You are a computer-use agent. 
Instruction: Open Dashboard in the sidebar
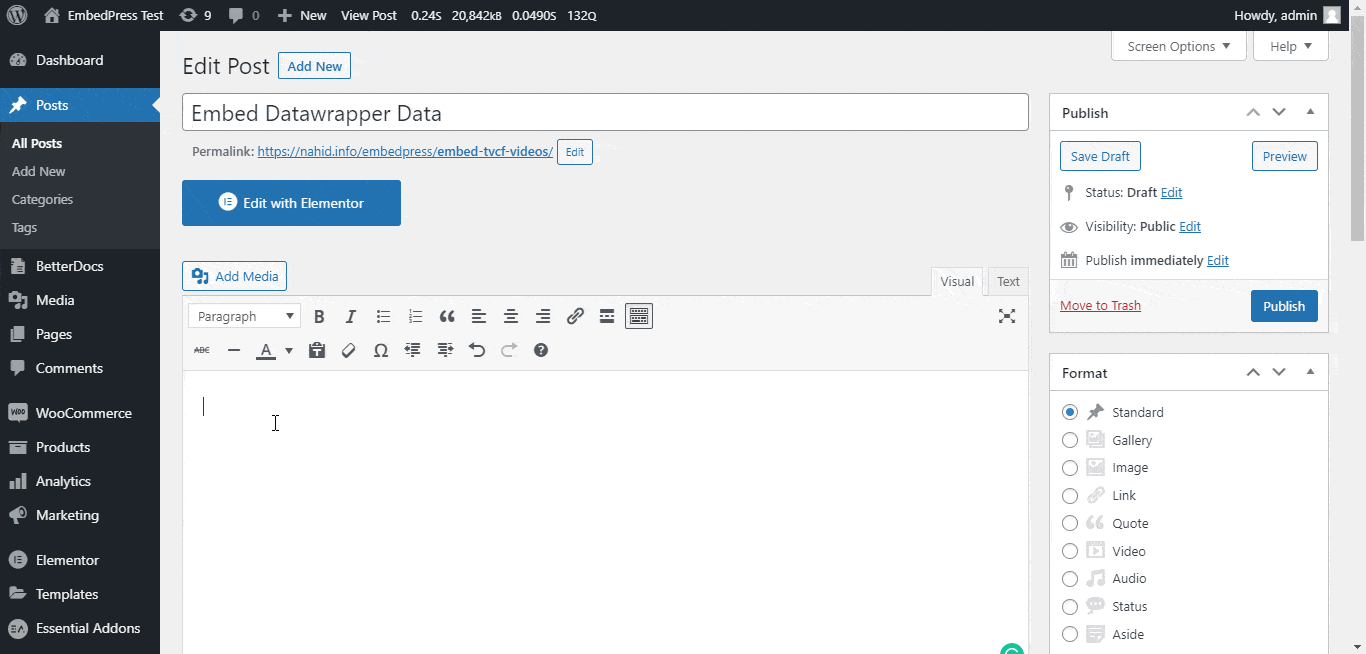(80, 60)
